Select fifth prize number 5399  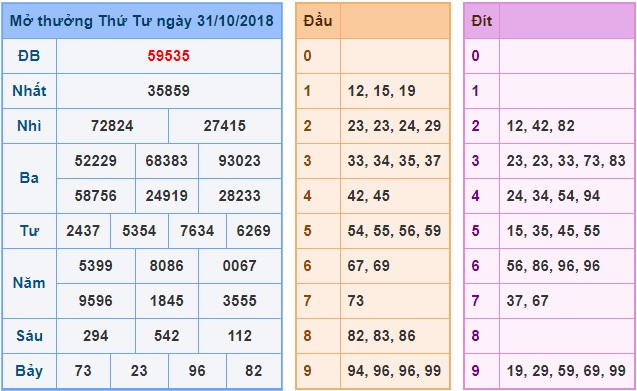coord(95,266)
